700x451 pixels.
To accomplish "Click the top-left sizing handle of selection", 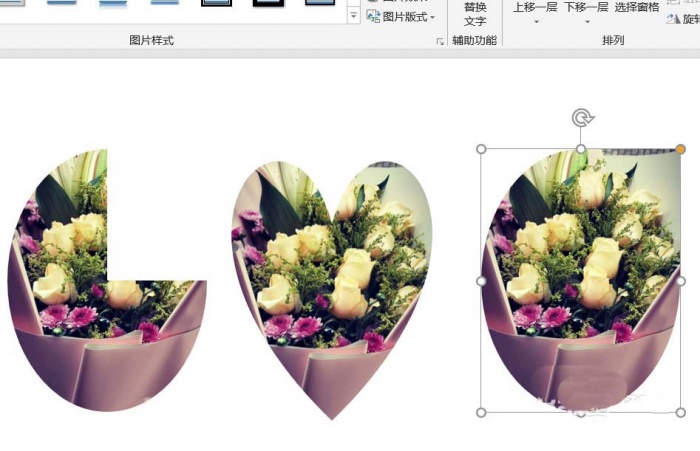I will tap(481, 149).
